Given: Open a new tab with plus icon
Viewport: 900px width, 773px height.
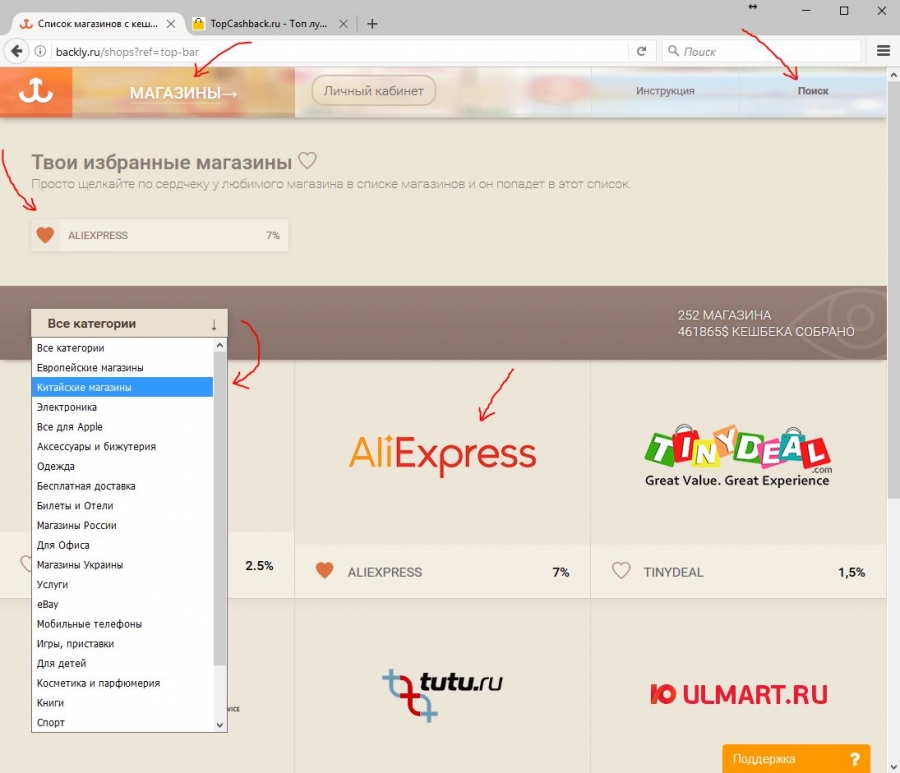Looking at the screenshot, I should 372,24.
